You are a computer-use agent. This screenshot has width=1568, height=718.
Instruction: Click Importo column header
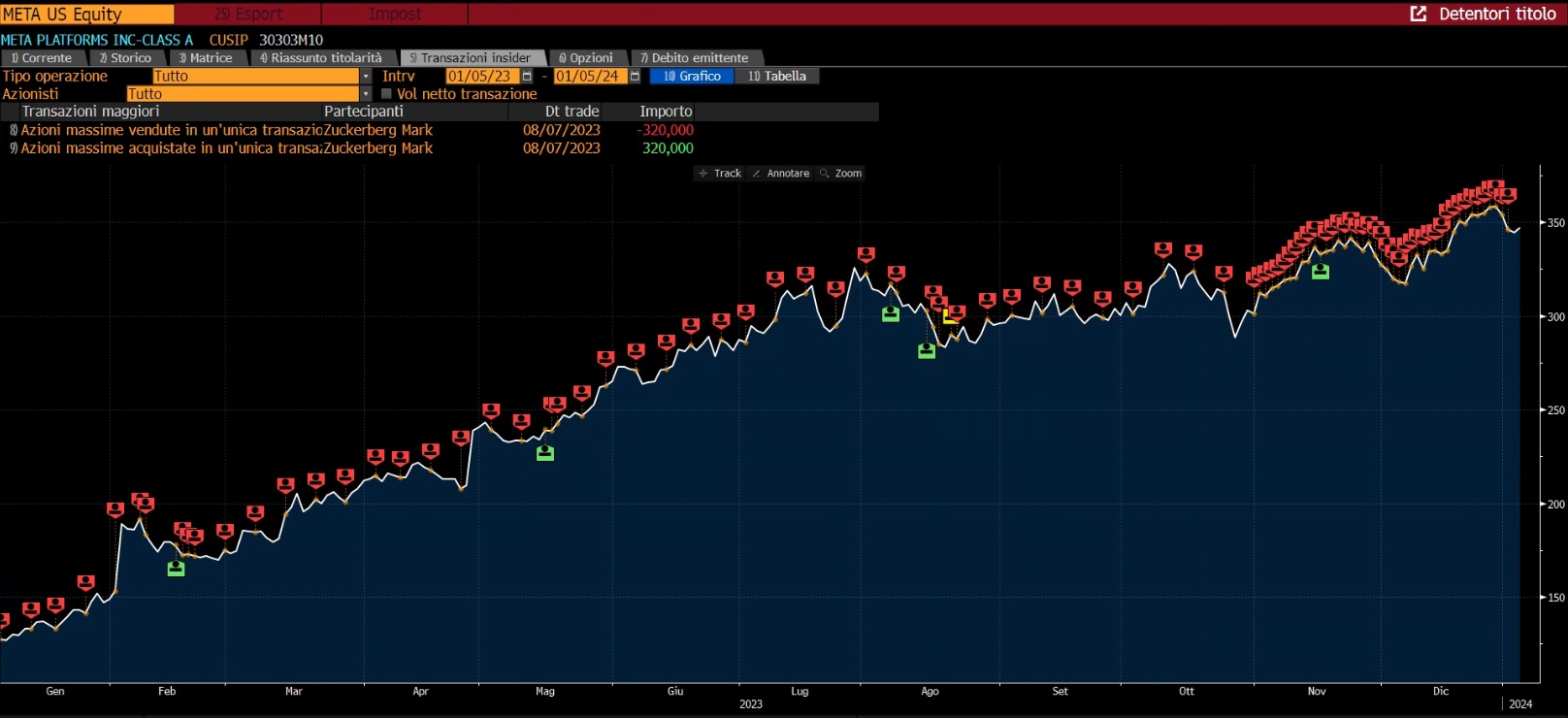click(x=666, y=112)
